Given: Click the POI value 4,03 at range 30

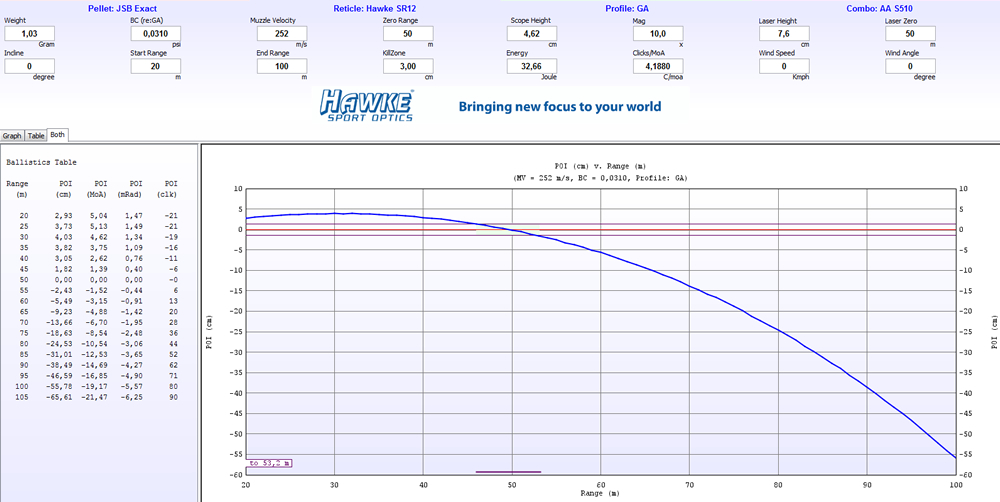Looking at the screenshot, I should point(62,239).
